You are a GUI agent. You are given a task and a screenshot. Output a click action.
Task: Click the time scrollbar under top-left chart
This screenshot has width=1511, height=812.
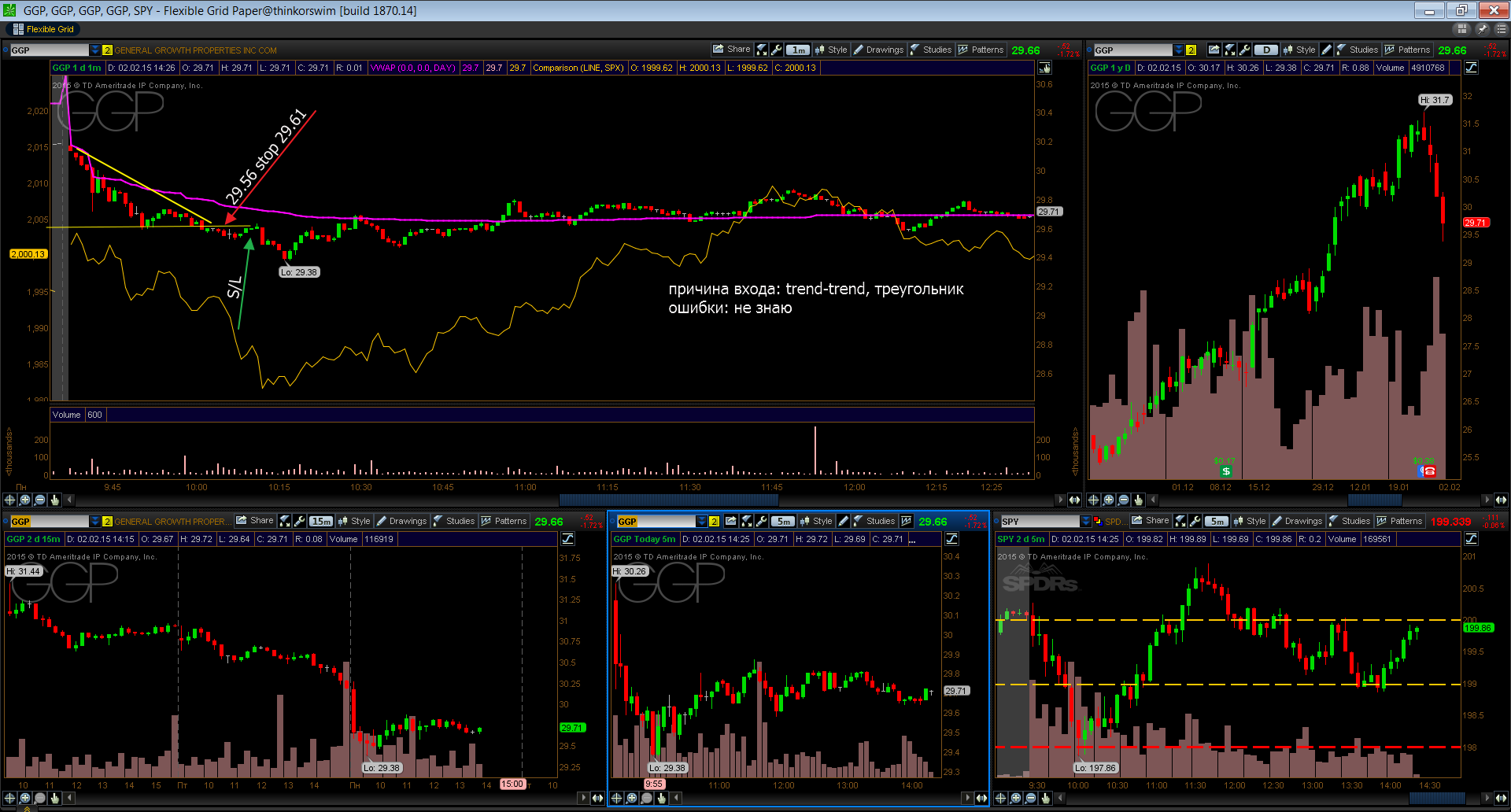point(669,500)
